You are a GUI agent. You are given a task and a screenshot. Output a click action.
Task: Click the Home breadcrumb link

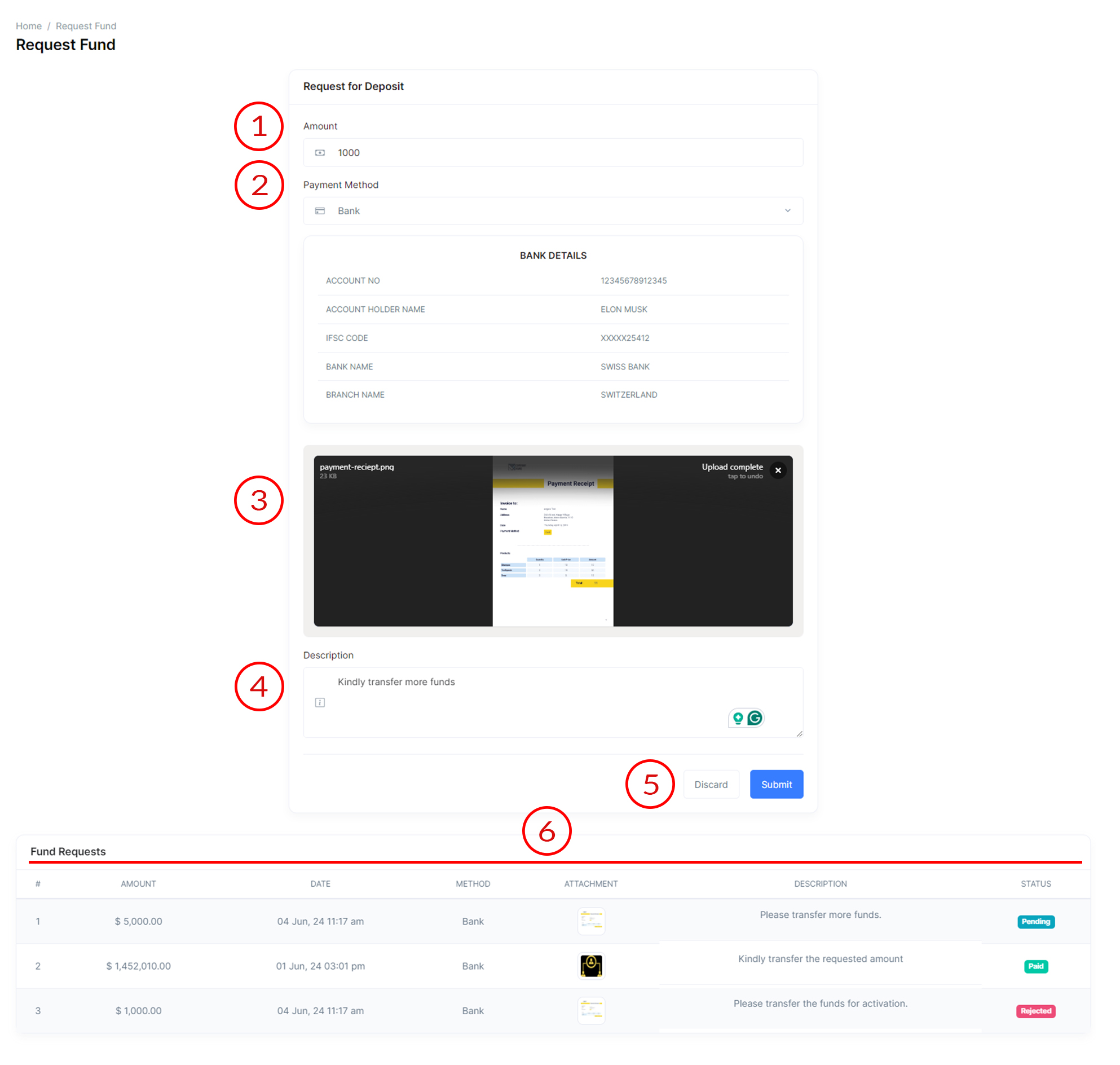[28, 26]
